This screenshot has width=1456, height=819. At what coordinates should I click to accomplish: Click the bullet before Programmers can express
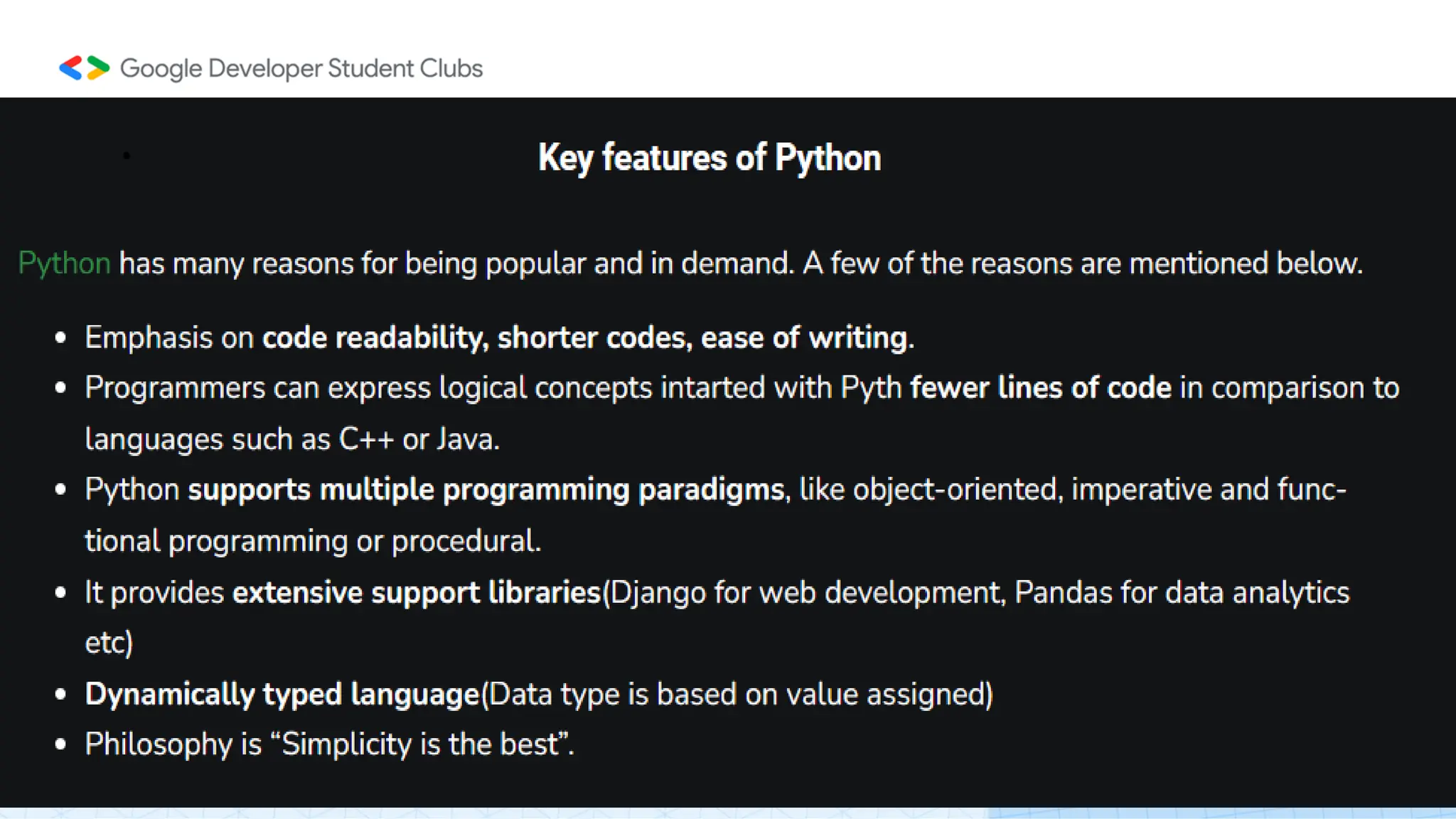pos(60,388)
